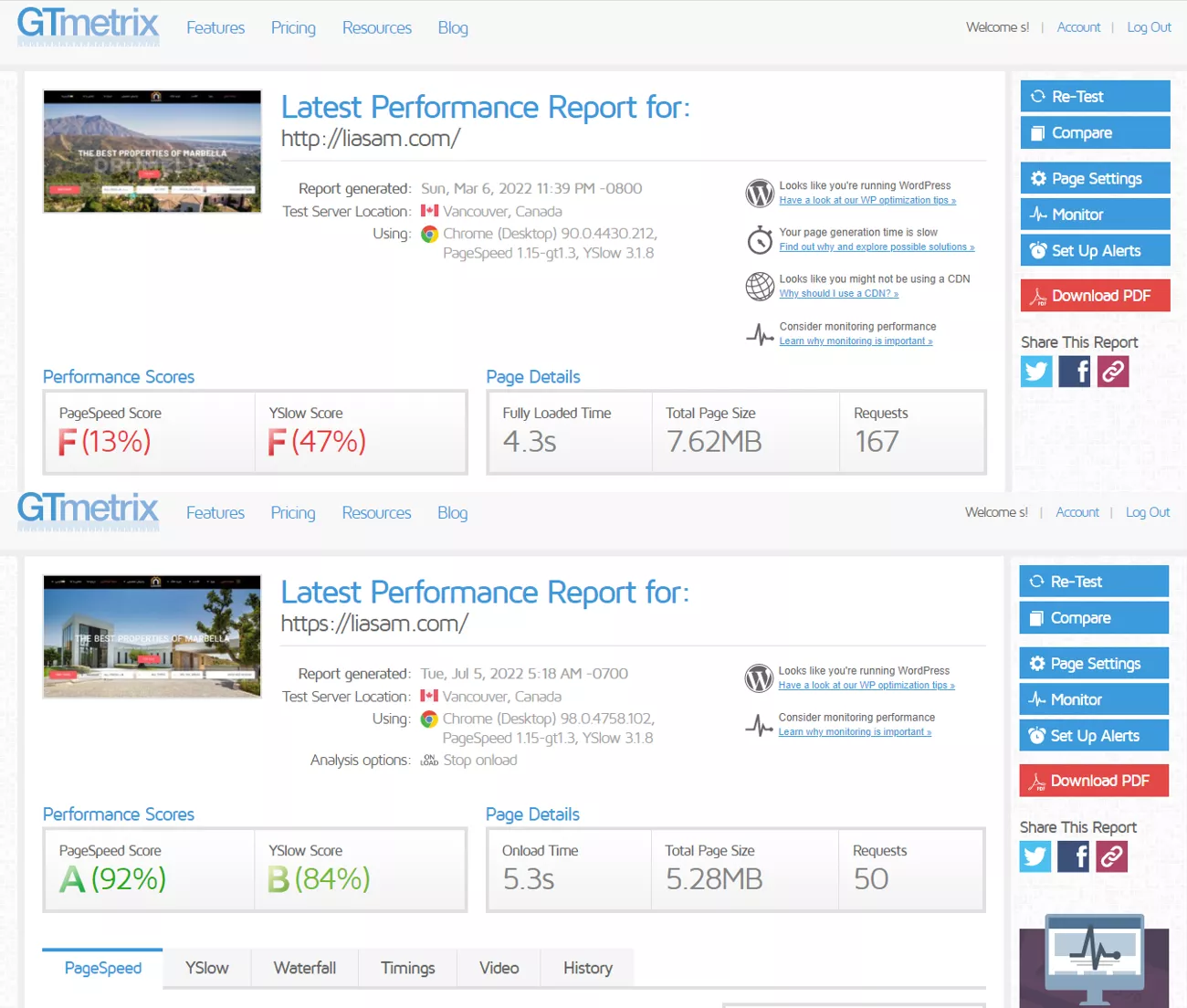Screen dimensions: 1187x1008
Task: Download PDF of the https://liasam.com/ report
Action: 1094,781
